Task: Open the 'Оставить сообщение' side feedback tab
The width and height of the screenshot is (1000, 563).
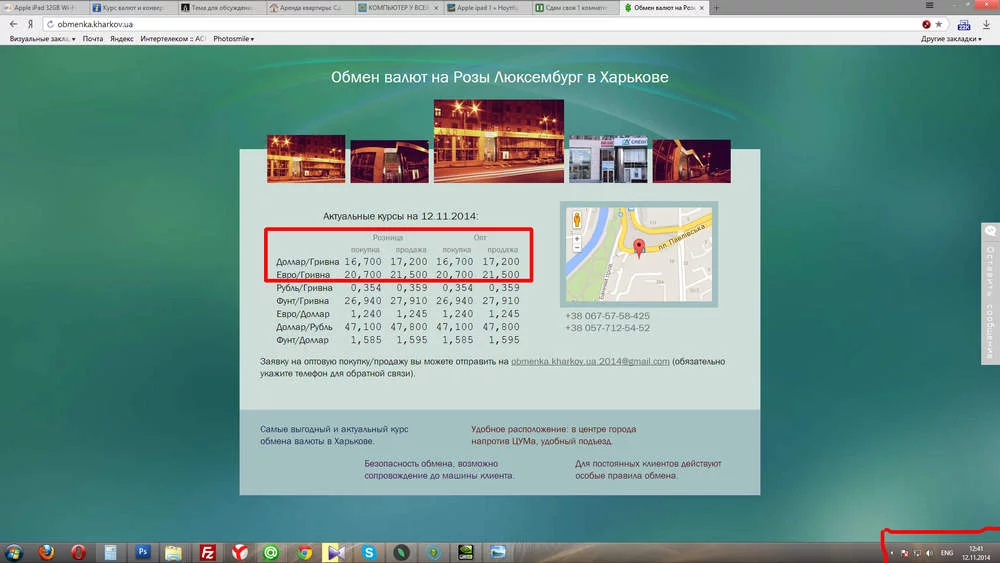Action: pos(990,293)
